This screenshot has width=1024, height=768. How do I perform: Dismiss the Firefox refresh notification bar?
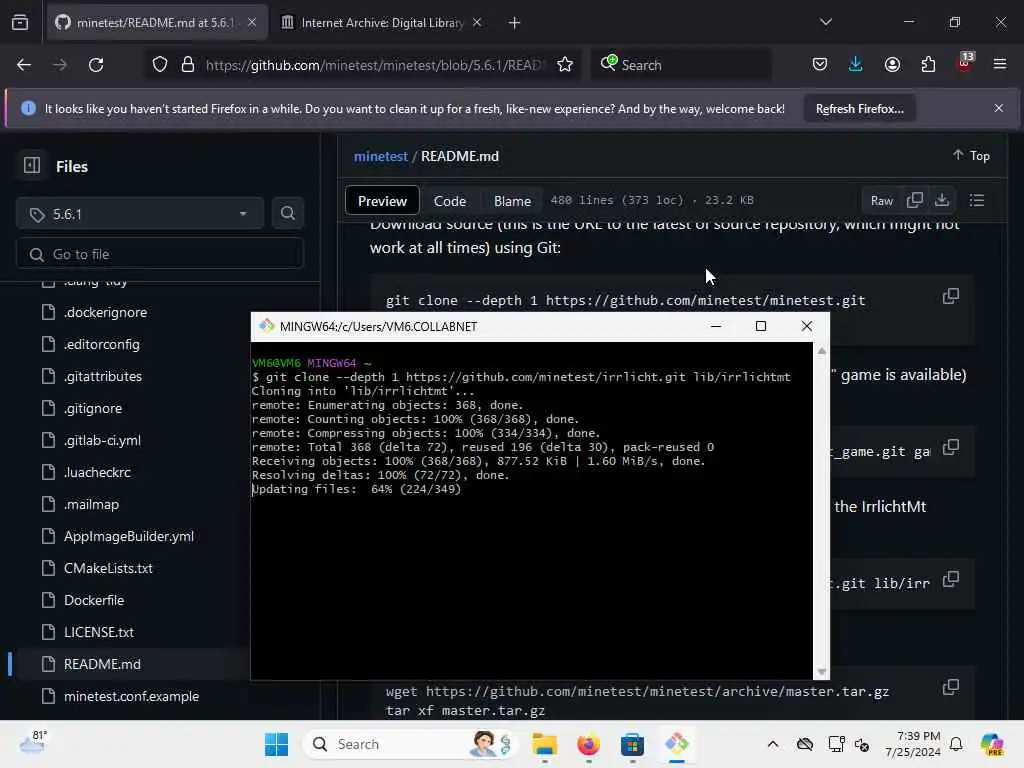coord(999,108)
